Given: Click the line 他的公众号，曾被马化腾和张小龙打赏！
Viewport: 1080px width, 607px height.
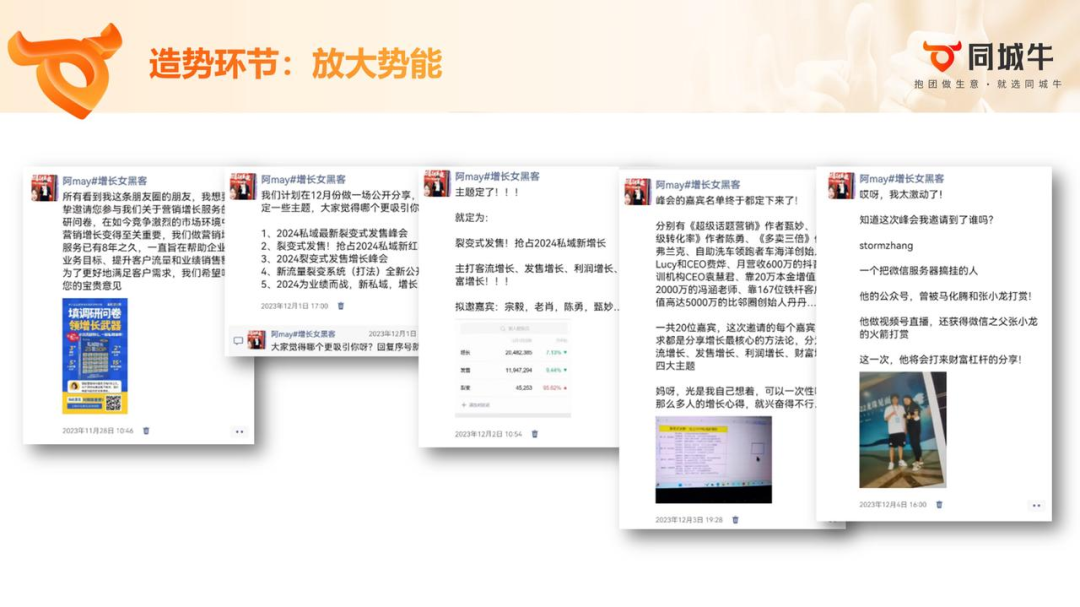Looking at the screenshot, I should (946, 296).
